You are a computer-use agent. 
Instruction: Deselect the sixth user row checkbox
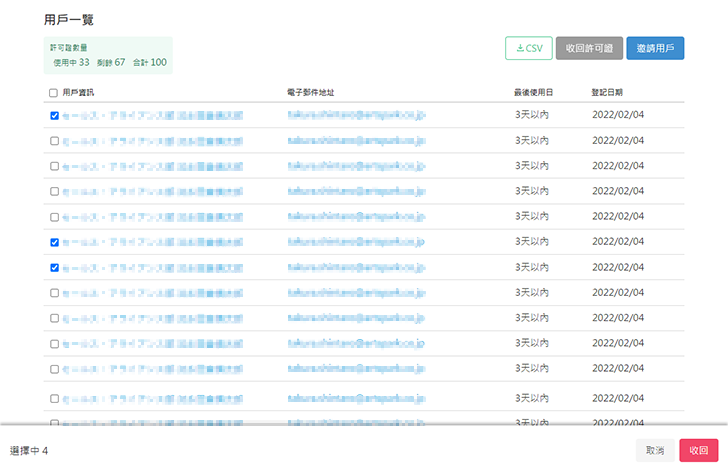click(54, 243)
